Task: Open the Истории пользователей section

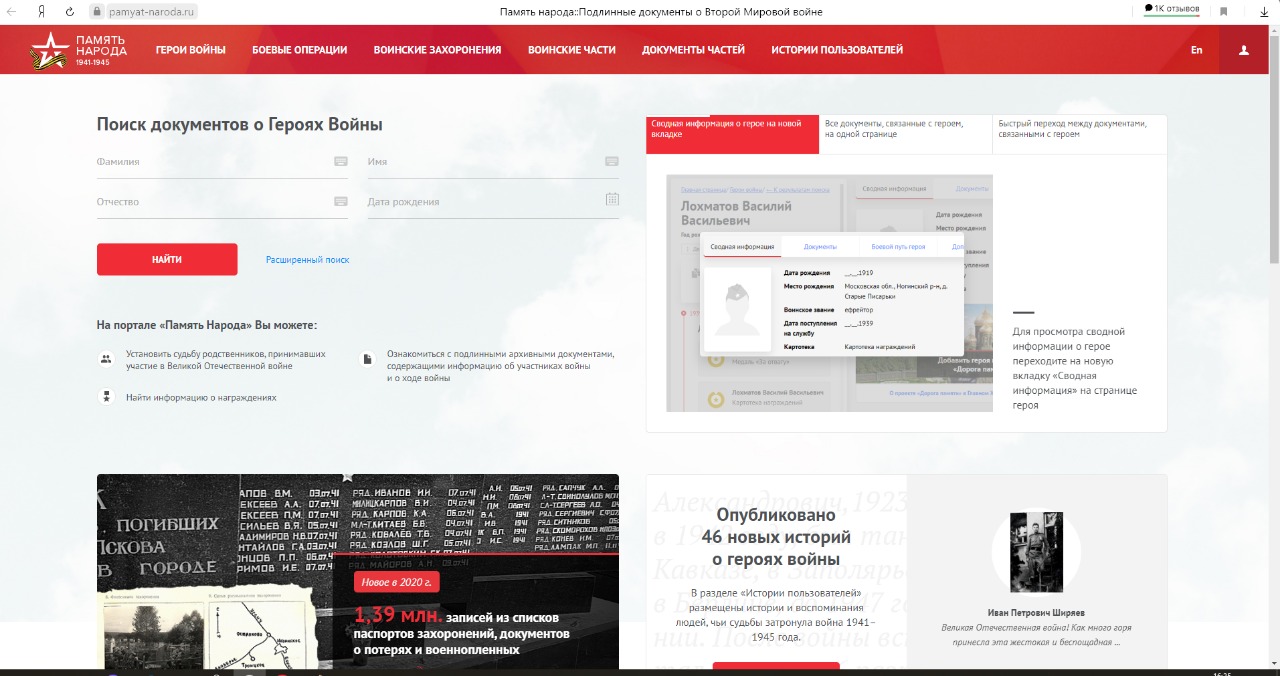Action: [x=837, y=50]
